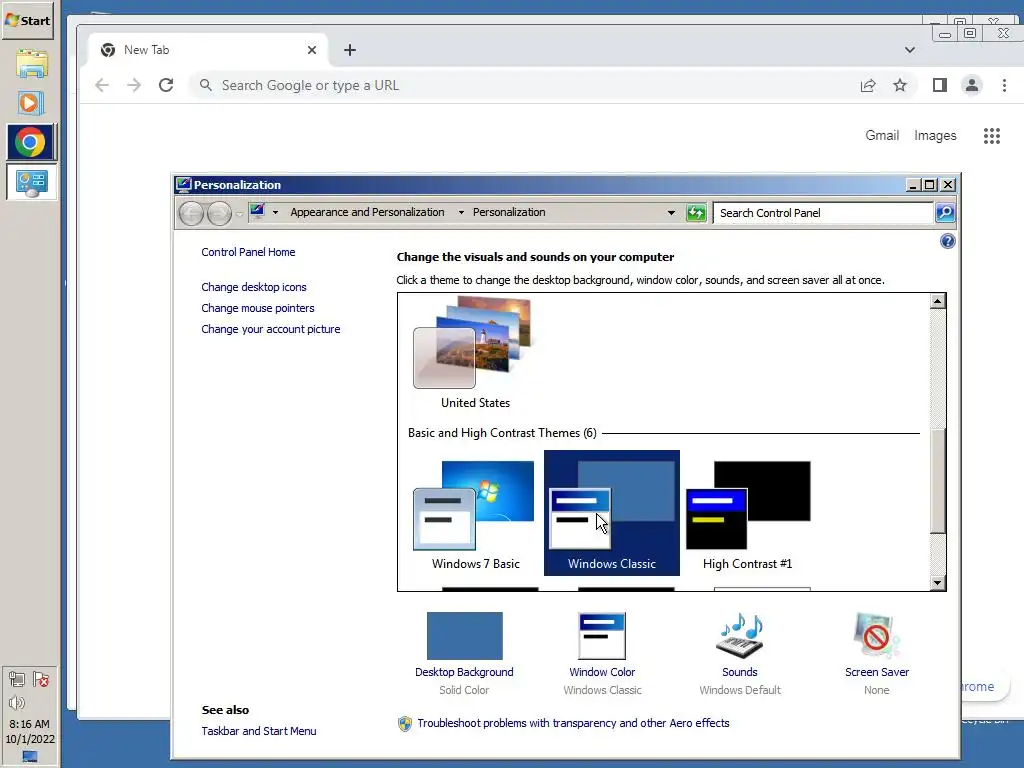Click the Personalization forward arrow button
The width and height of the screenshot is (1024, 768).
coord(219,213)
